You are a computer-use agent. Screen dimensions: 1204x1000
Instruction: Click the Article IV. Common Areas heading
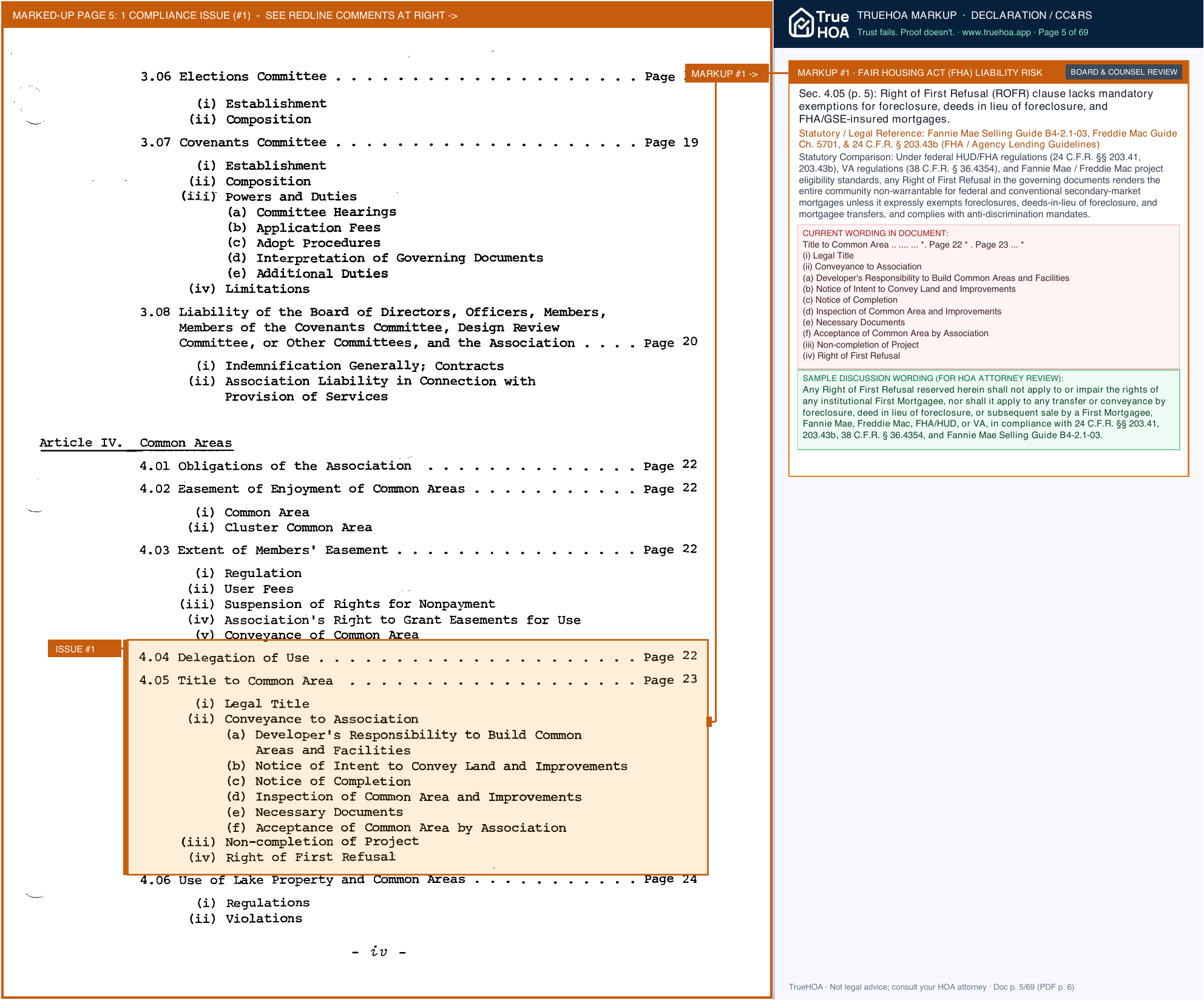pos(136,443)
